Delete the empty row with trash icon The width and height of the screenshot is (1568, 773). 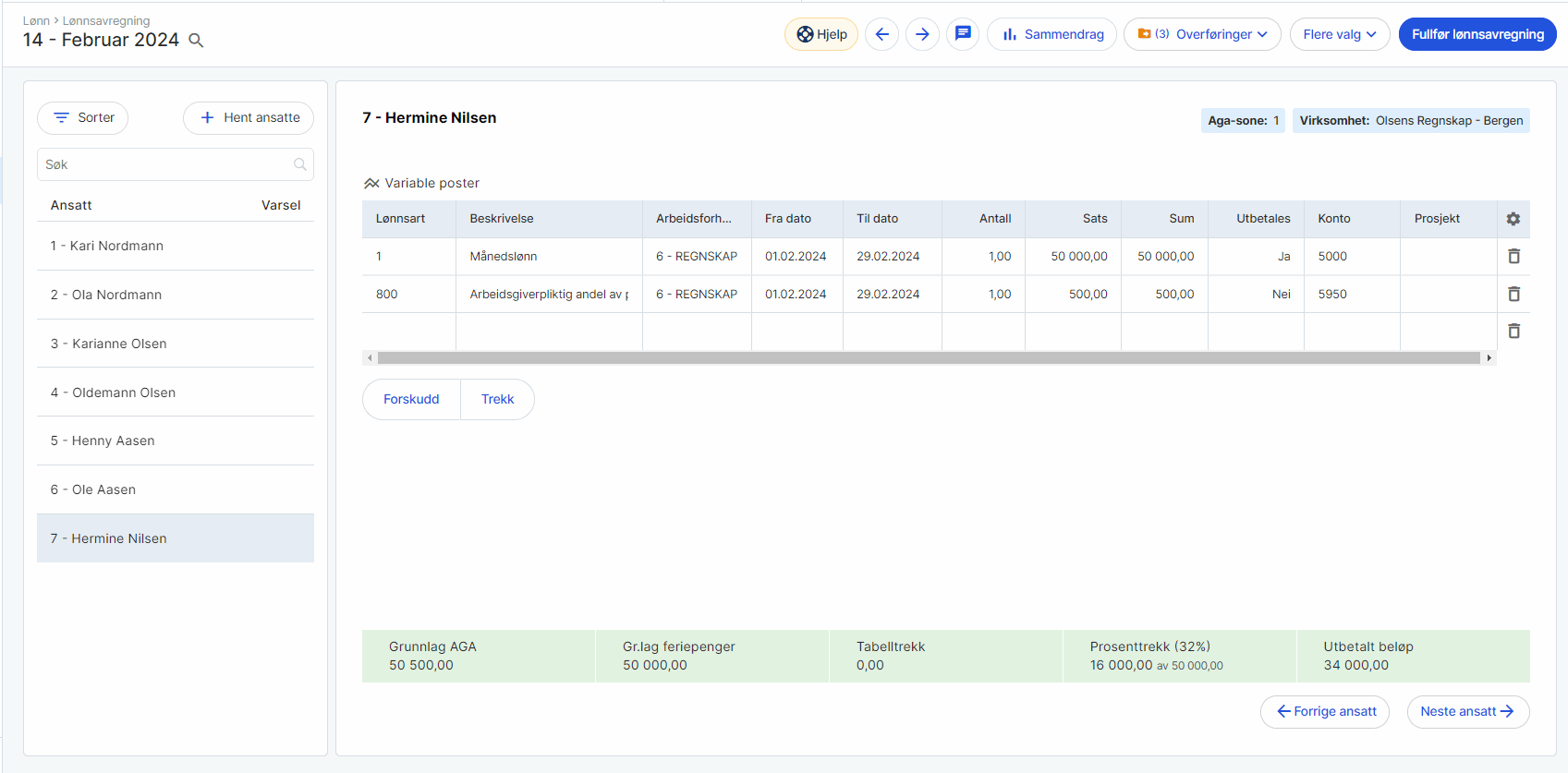(x=1513, y=331)
